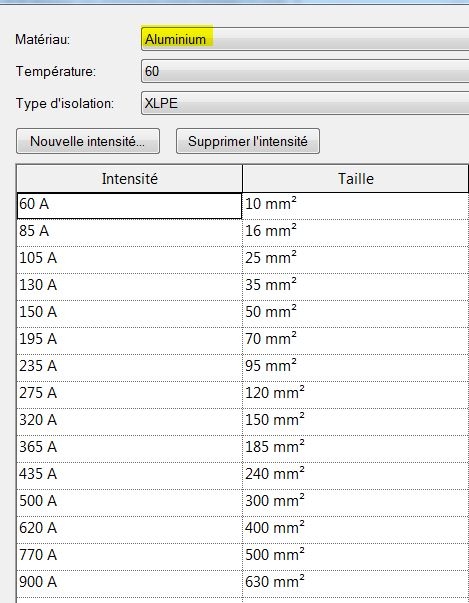469x603 pixels.
Task: Select the 185 mm² size cell
Action: click(x=356, y=449)
